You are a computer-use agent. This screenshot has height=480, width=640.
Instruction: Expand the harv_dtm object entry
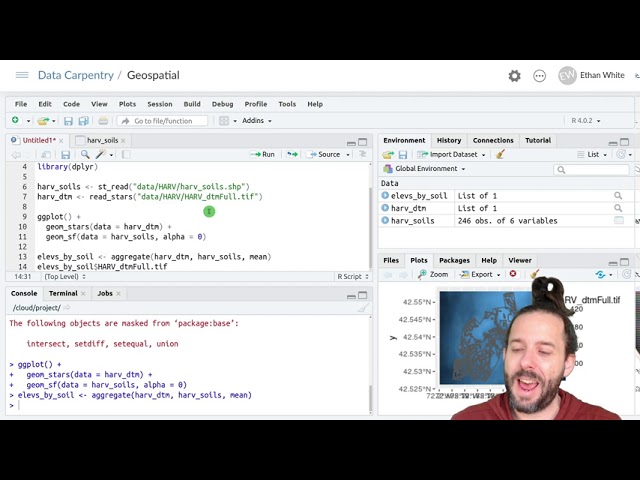(x=385, y=208)
